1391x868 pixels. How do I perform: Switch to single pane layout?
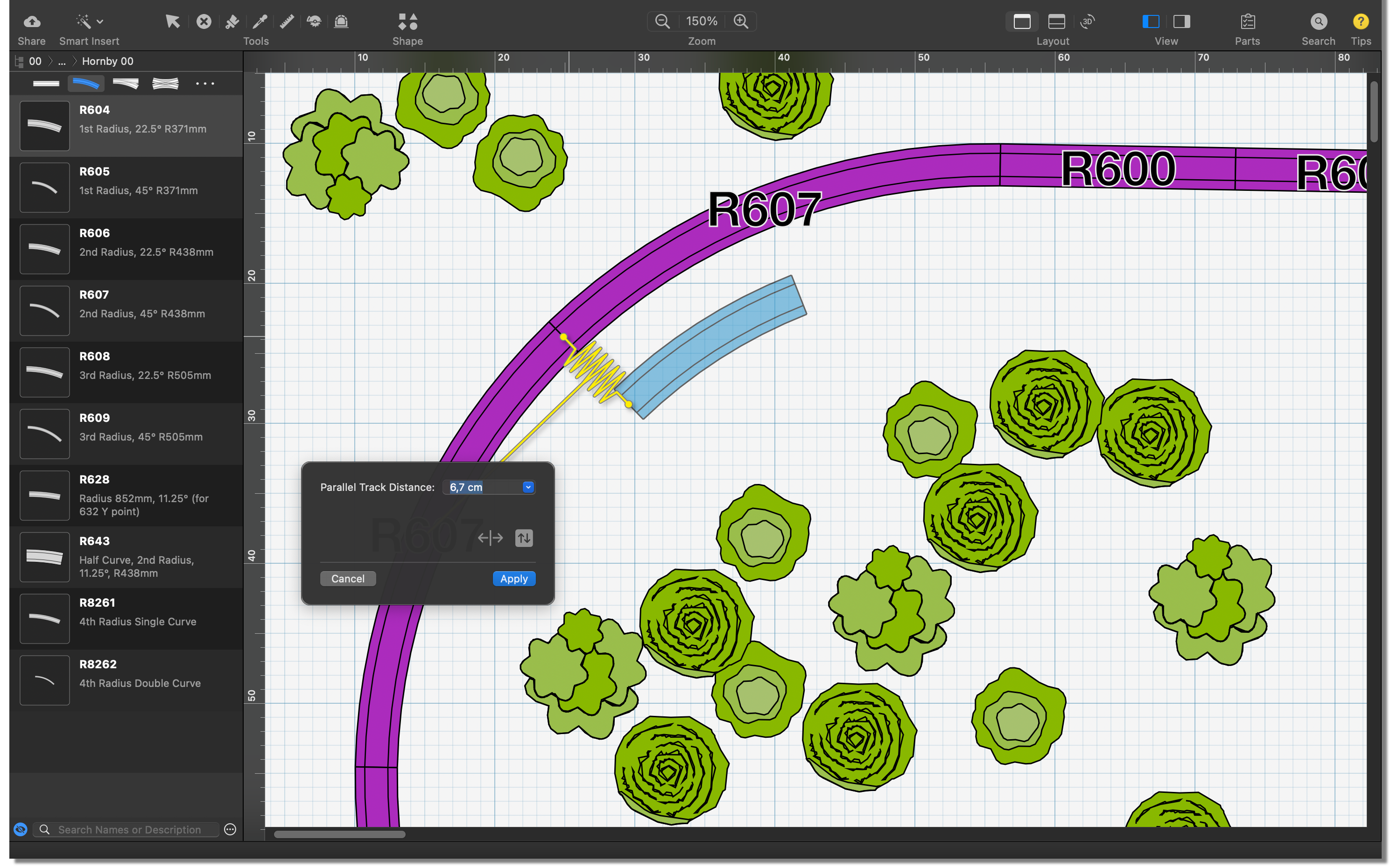(1022, 22)
